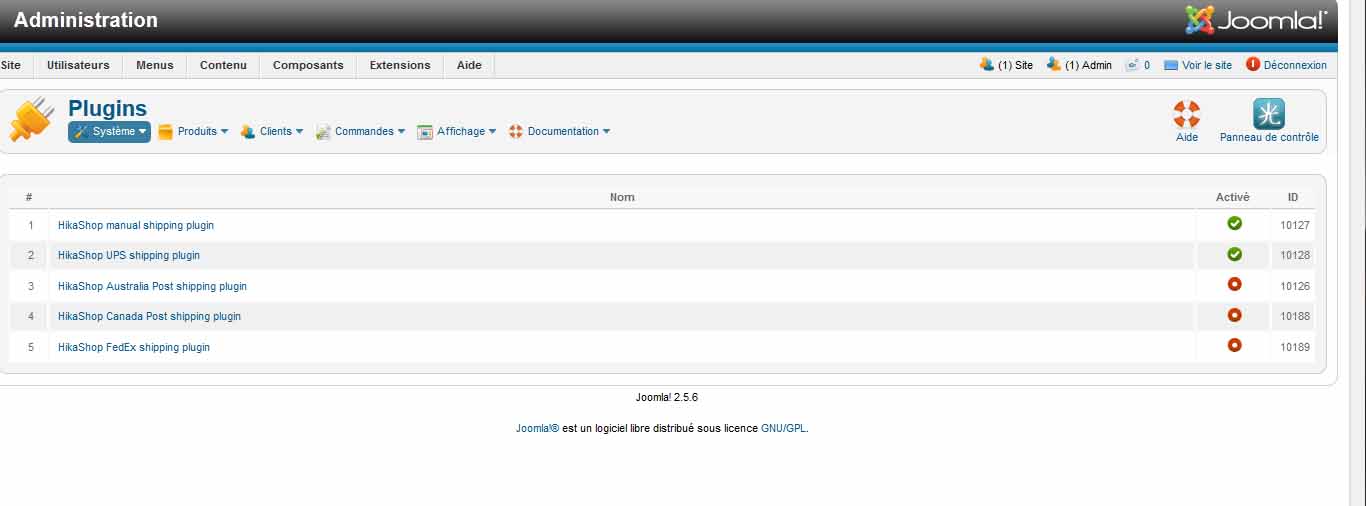Viewport: 1366px width, 506px height.
Task: Click the ID column header
Action: 1293,197
